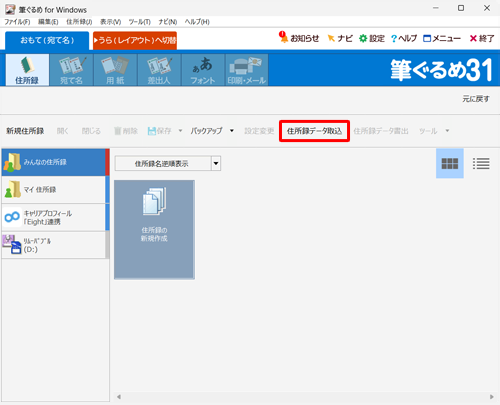
Task: Select マイ住所録 in the sidebar
Action: [54, 190]
